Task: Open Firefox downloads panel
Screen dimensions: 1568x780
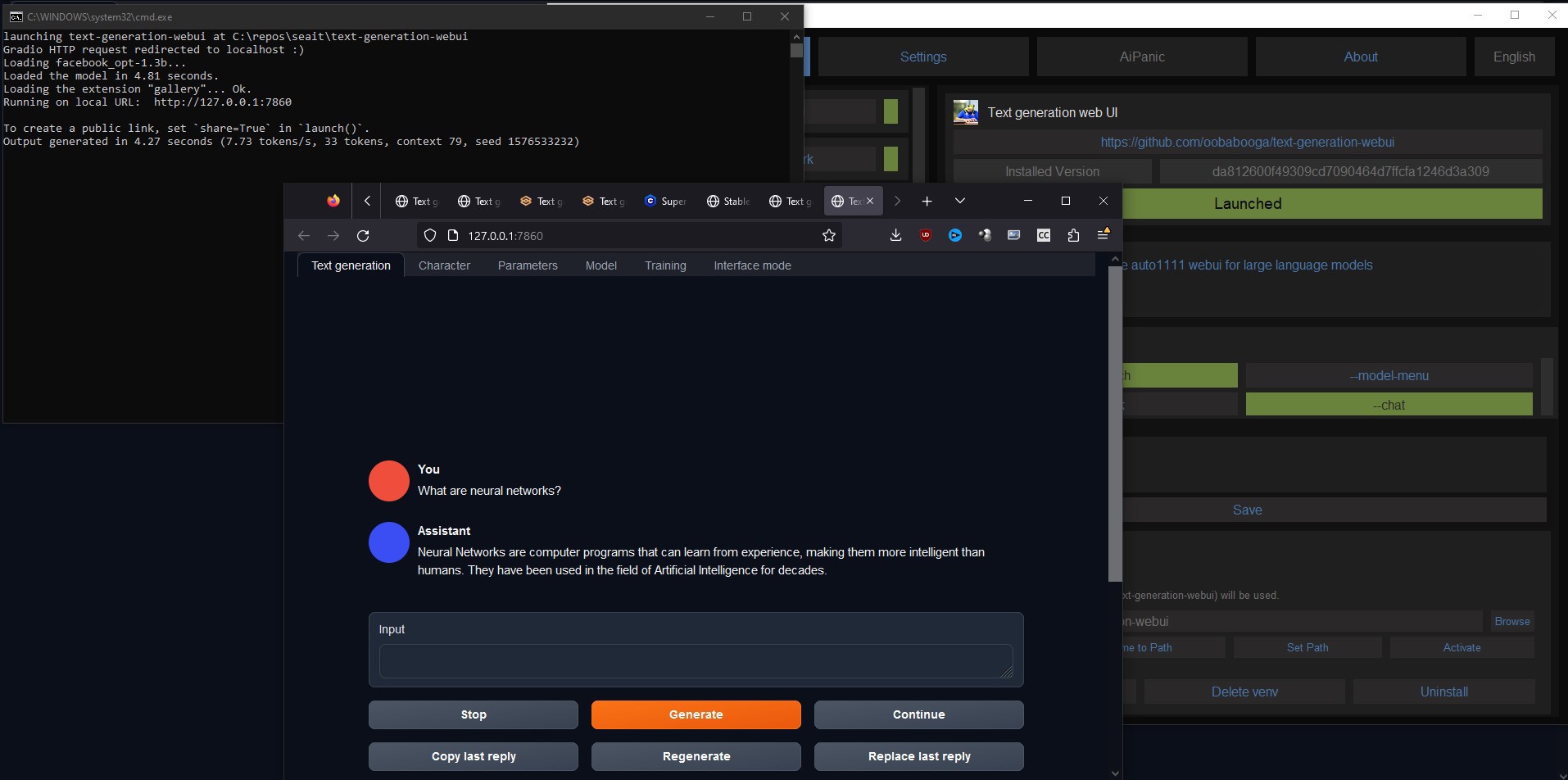Action: coord(895,236)
